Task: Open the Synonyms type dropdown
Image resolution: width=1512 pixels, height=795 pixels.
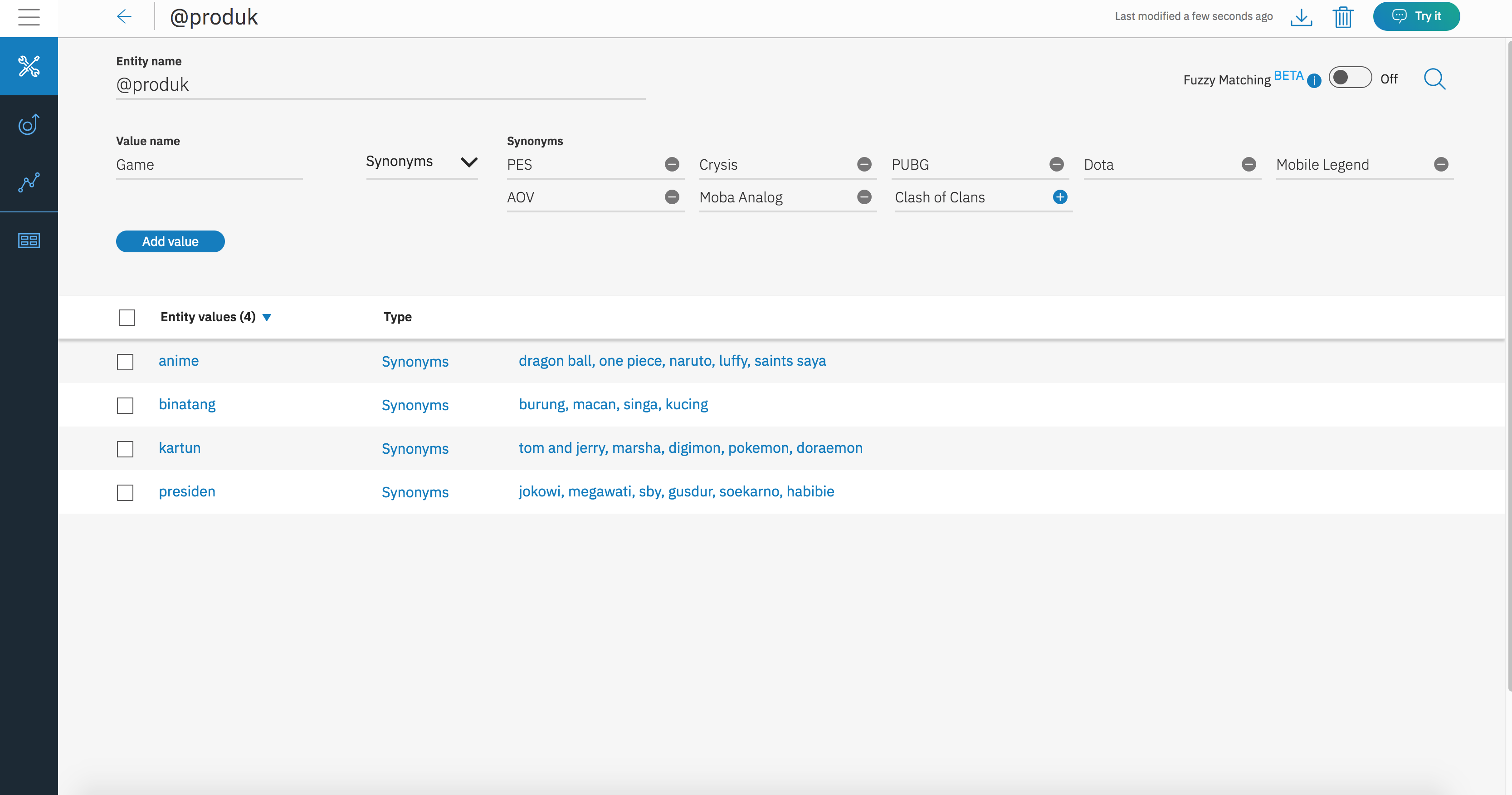Action: click(421, 162)
